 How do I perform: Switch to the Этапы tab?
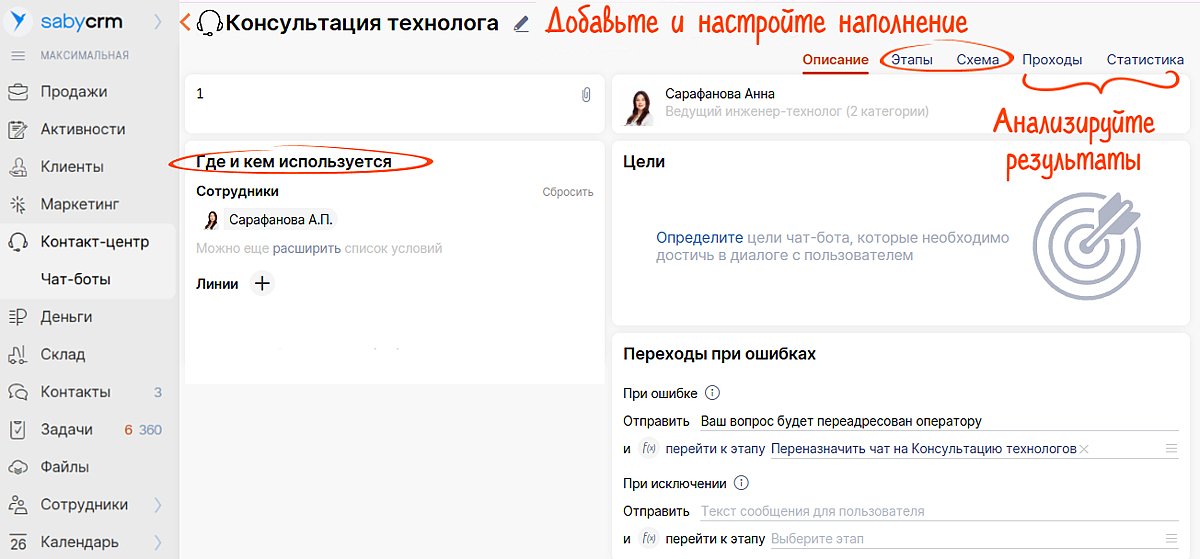tap(911, 60)
